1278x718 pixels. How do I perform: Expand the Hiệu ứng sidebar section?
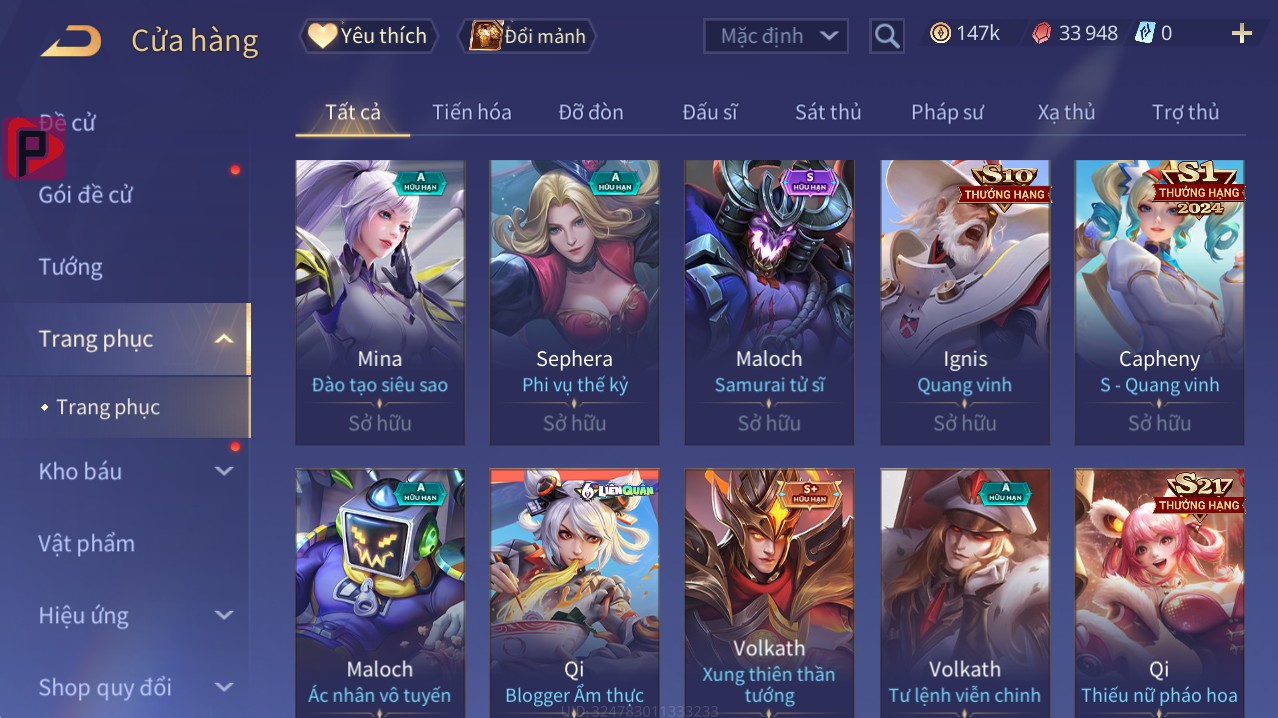click(x=224, y=615)
